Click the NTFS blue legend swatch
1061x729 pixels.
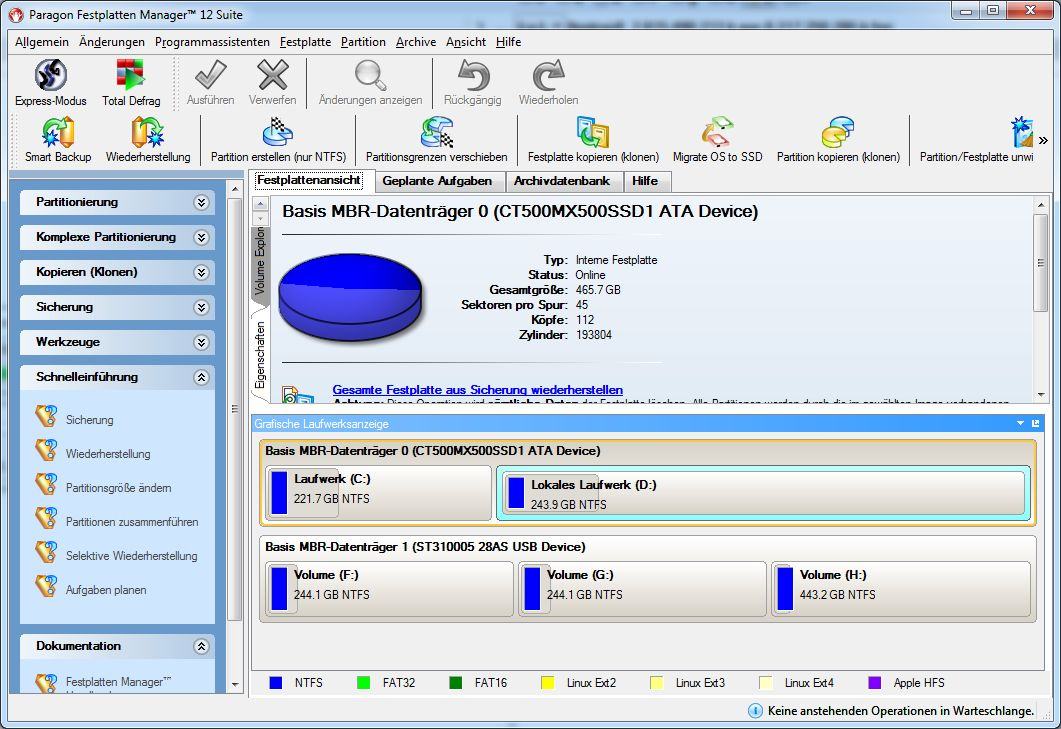click(x=275, y=682)
